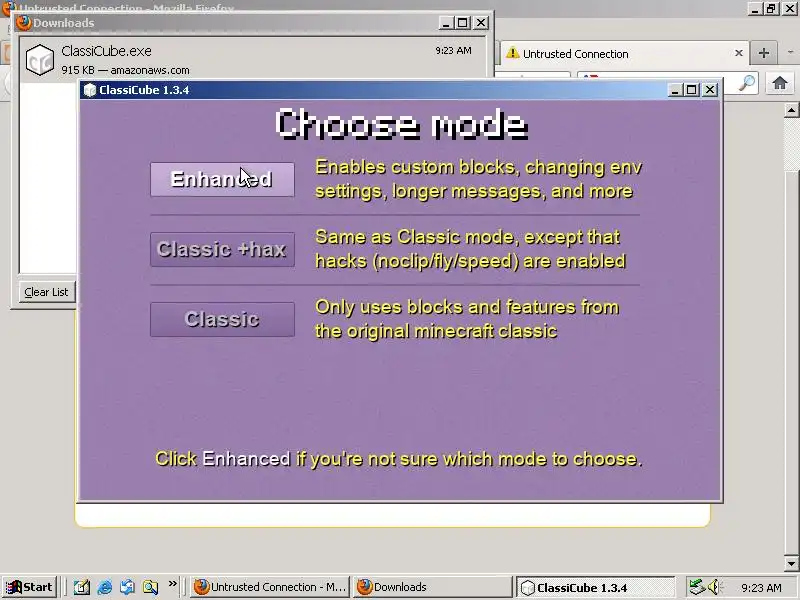Go to Firefox home page icon
Viewport: 800px width, 600px height.
(x=780, y=82)
